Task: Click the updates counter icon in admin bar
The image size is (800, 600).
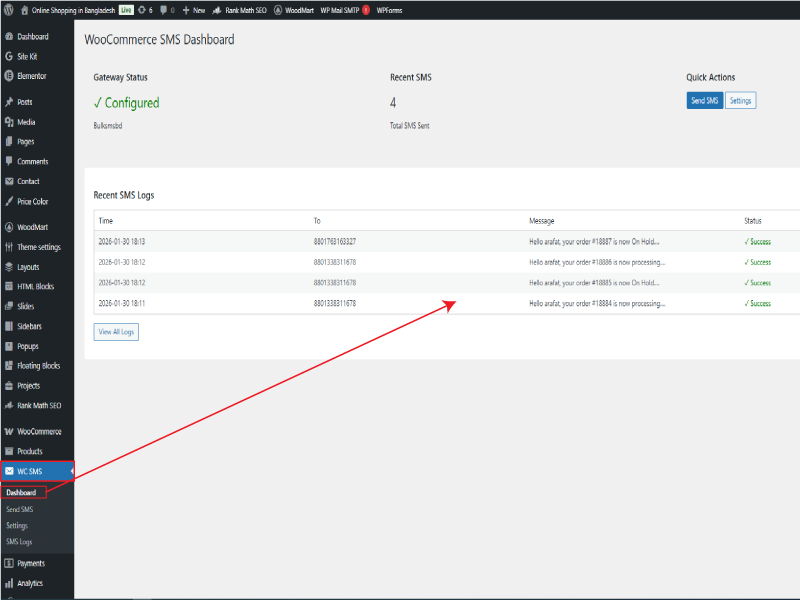Action: coord(141,9)
